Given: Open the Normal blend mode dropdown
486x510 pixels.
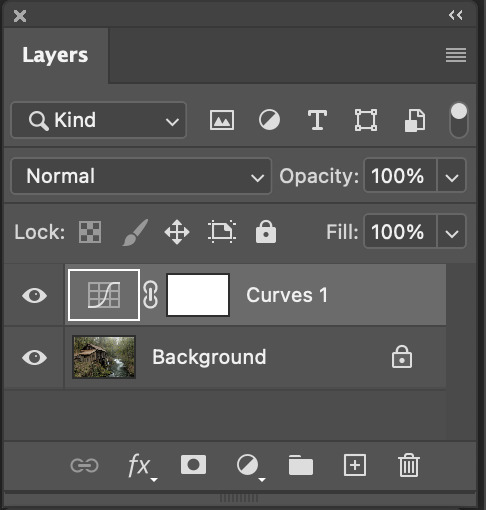Looking at the screenshot, I should point(141,176).
